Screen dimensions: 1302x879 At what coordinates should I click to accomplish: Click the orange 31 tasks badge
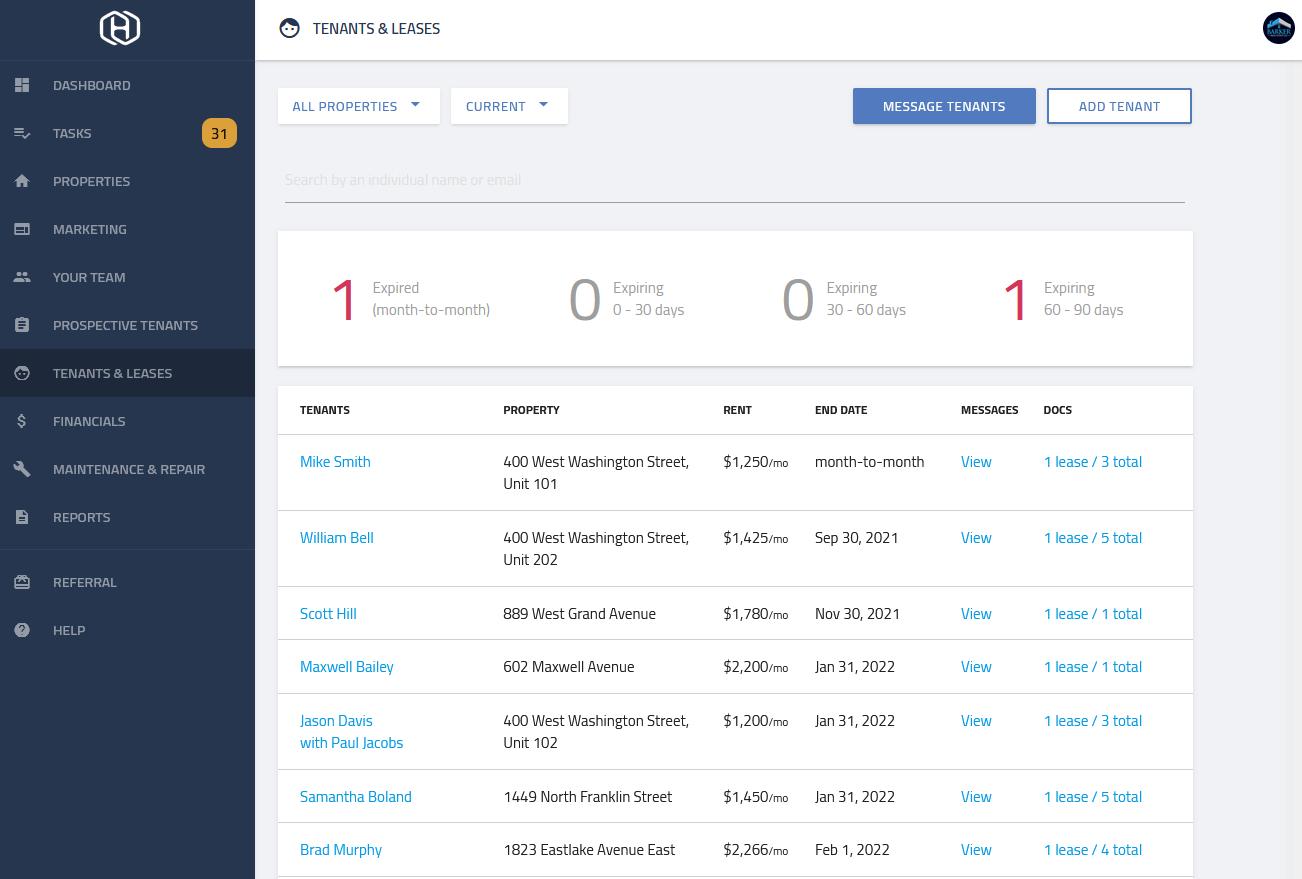(219, 133)
